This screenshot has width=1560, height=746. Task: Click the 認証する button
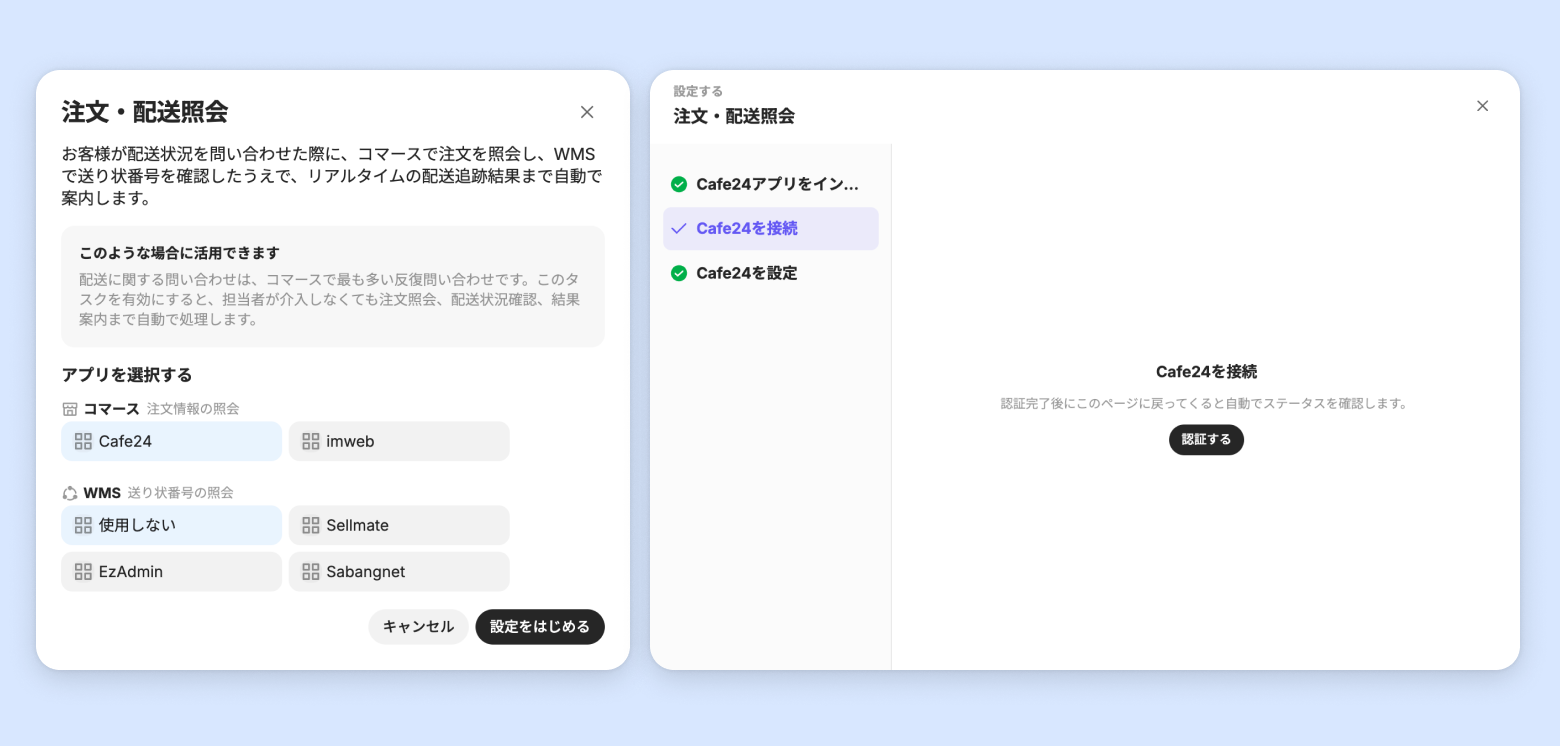1206,439
